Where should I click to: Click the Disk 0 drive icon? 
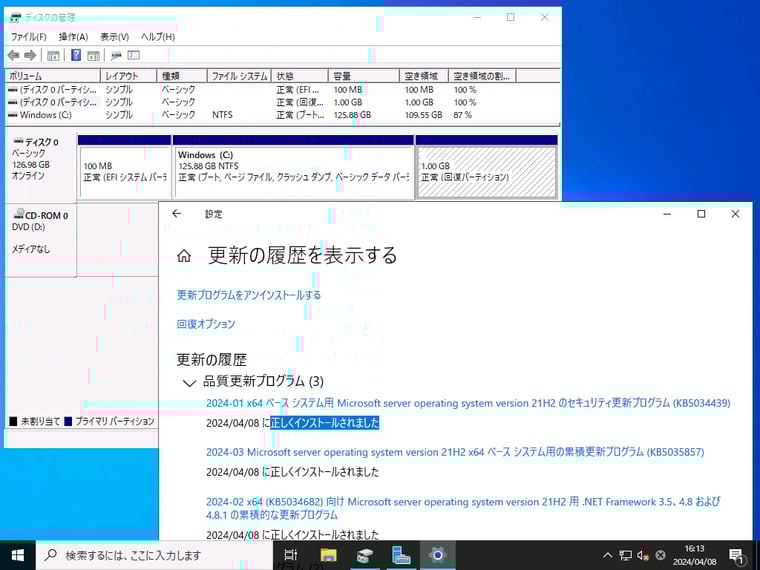click(18, 142)
